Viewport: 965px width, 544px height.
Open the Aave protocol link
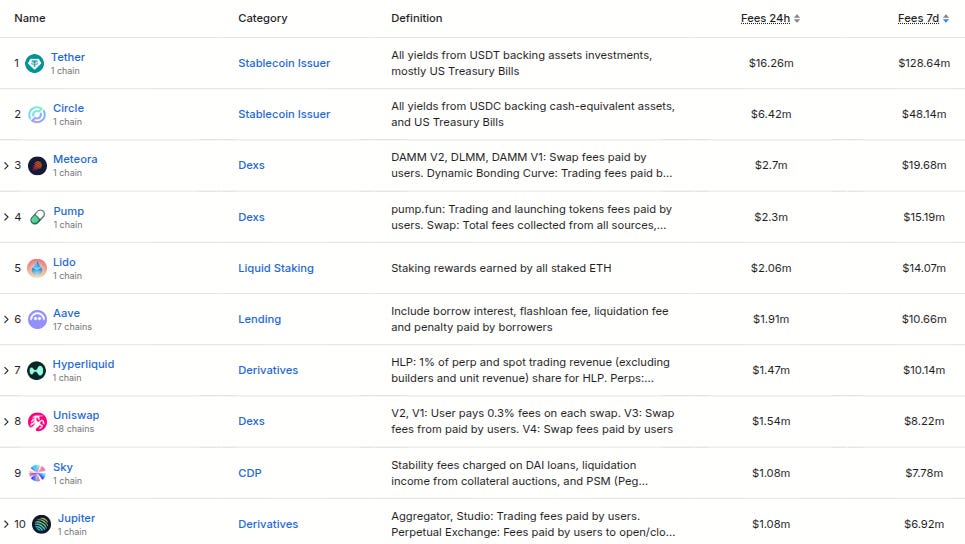(x=66, y=313)
